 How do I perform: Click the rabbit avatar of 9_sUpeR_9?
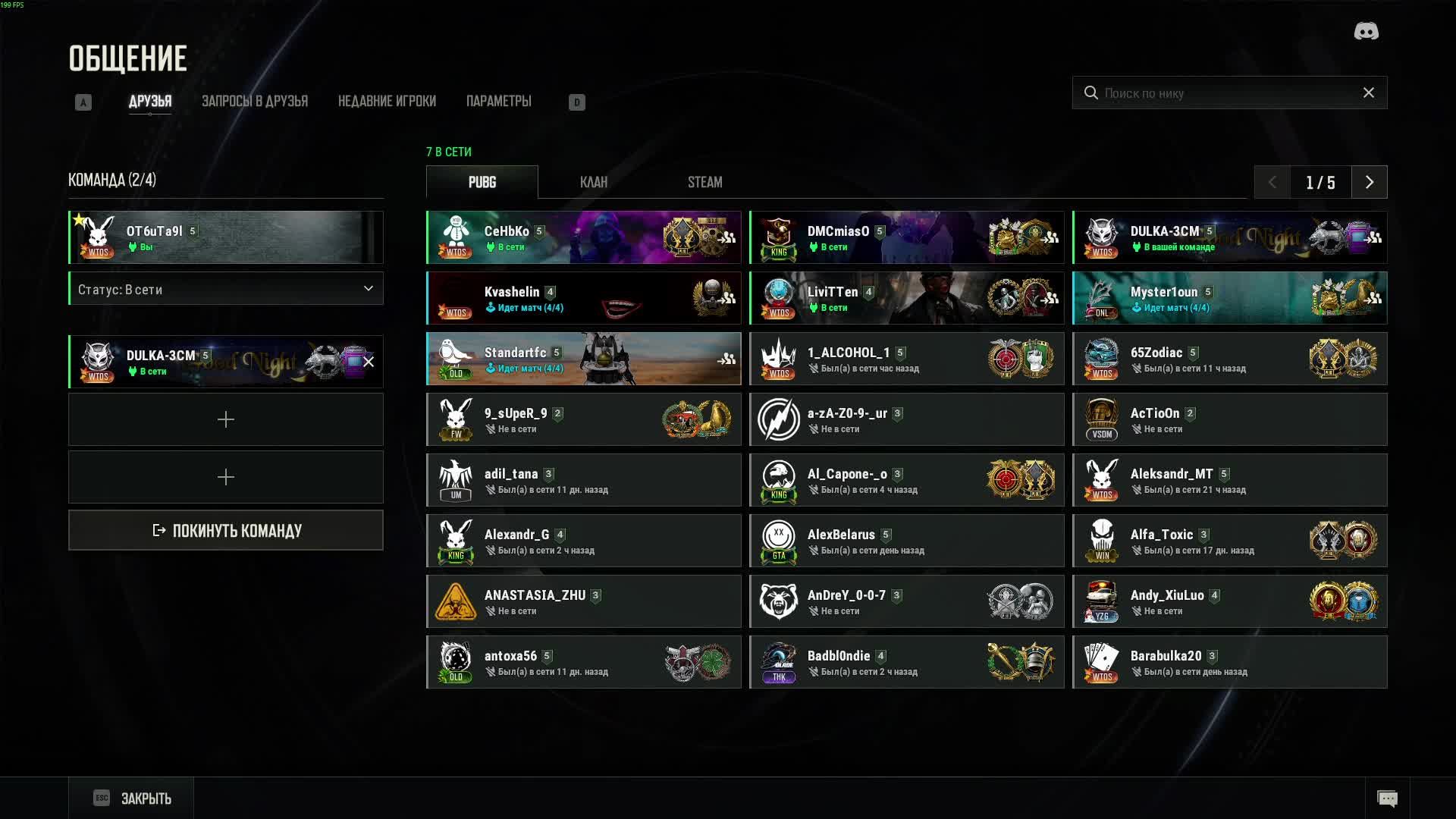[x=456, y=419]
